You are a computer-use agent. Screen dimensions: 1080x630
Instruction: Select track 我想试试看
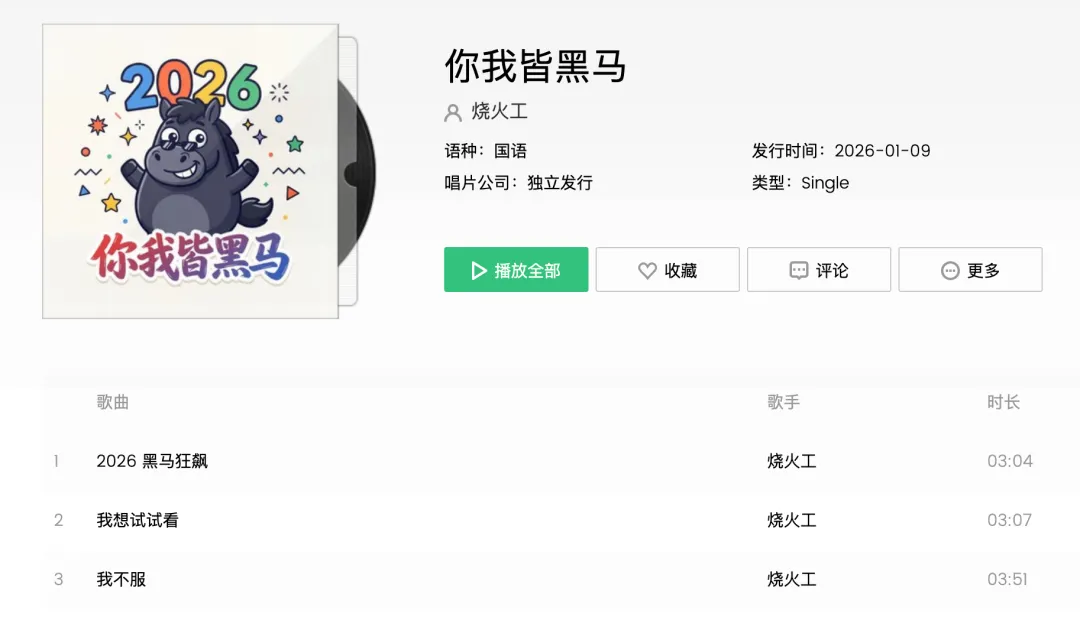click(x=138, y=520)
